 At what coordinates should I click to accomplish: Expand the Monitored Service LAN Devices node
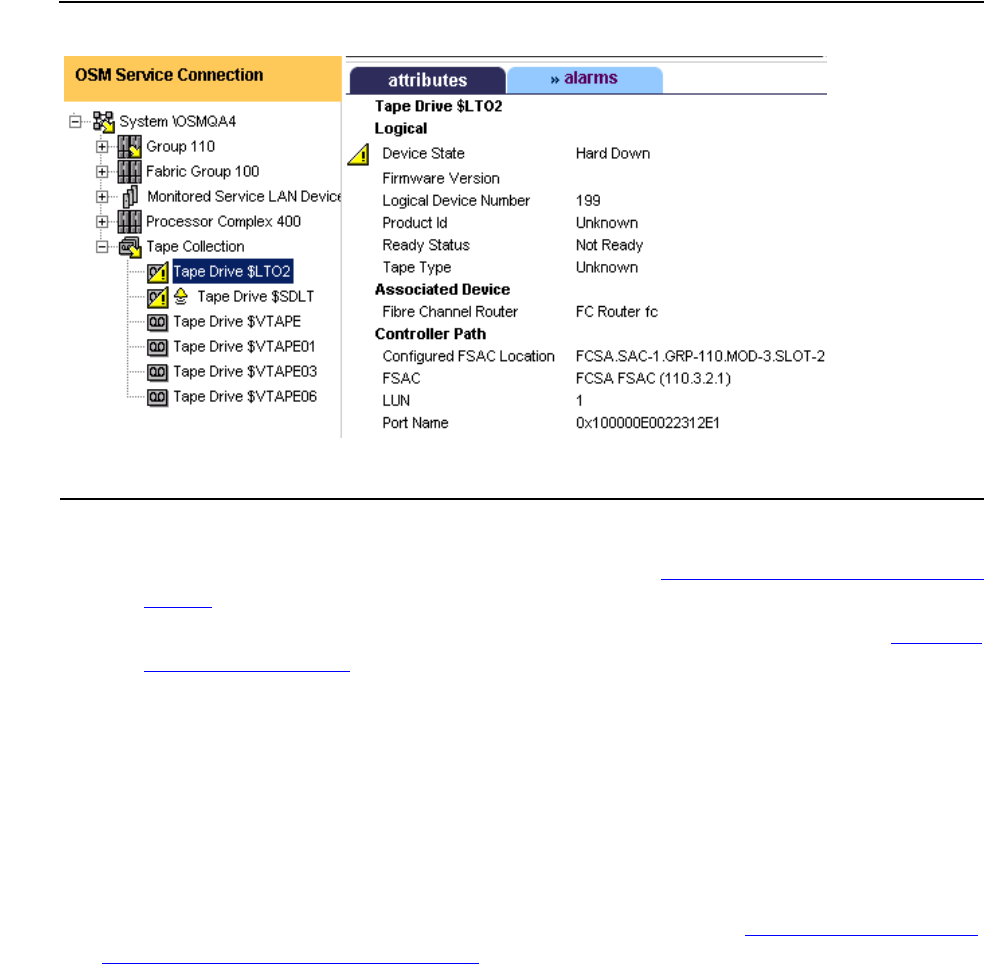tap(102, 196)
